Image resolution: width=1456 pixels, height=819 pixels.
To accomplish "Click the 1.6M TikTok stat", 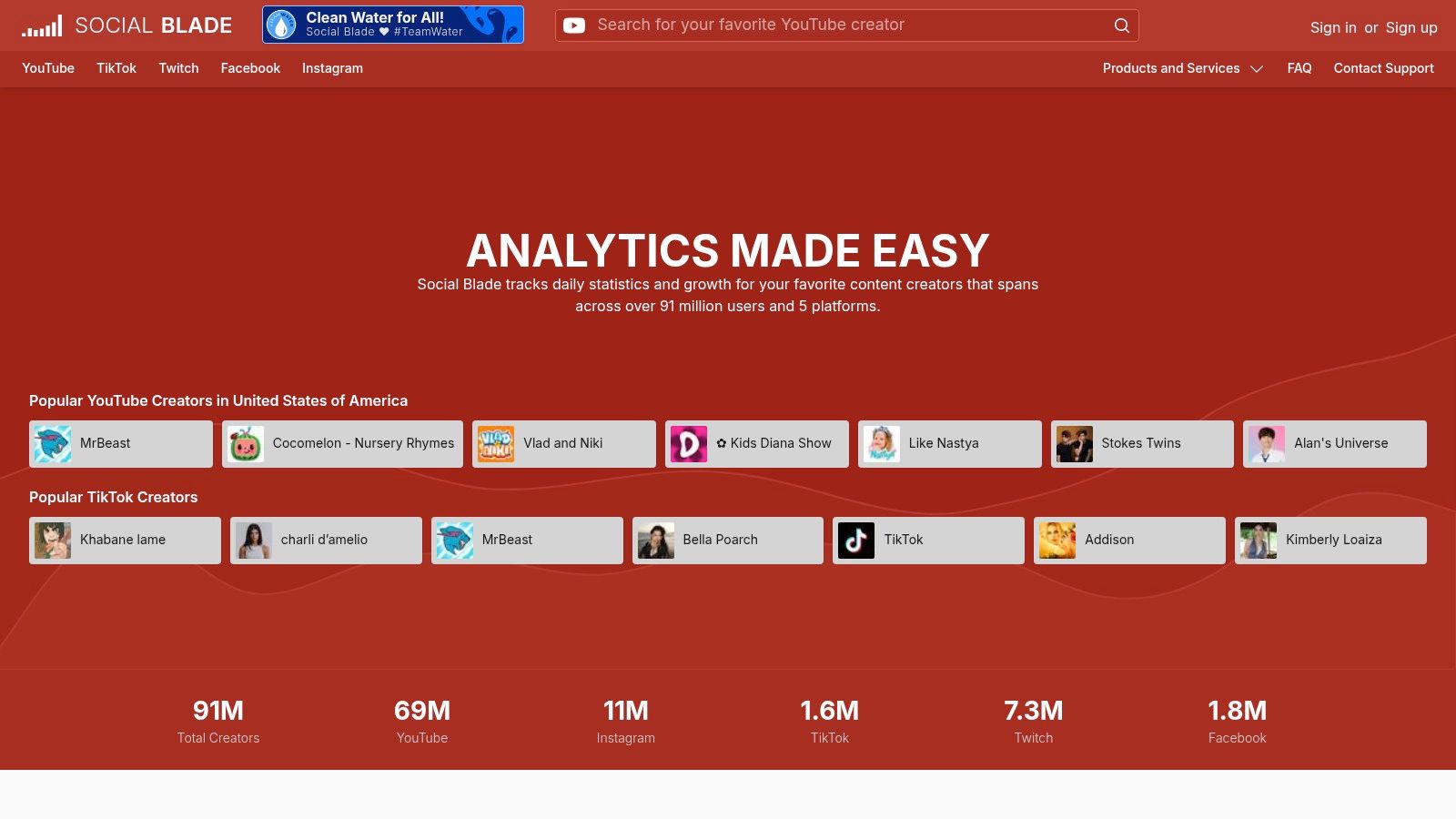I will pyautogui.click(x=830, y=721).
